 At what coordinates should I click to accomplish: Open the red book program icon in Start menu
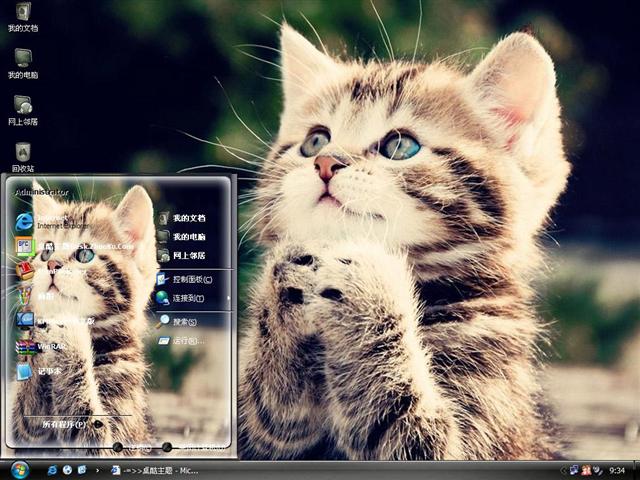click(24, 270)
